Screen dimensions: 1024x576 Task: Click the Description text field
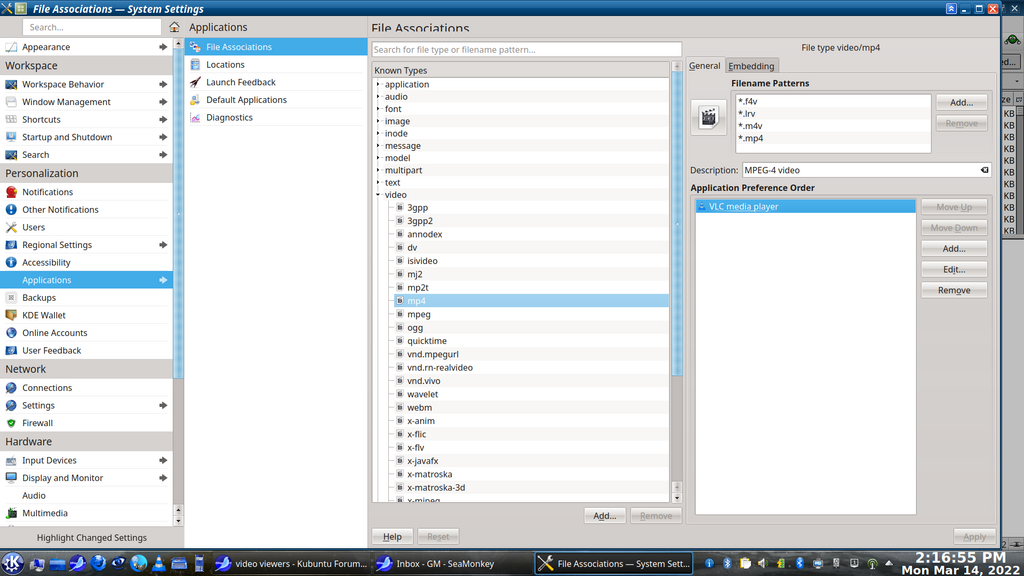point(861,170)
